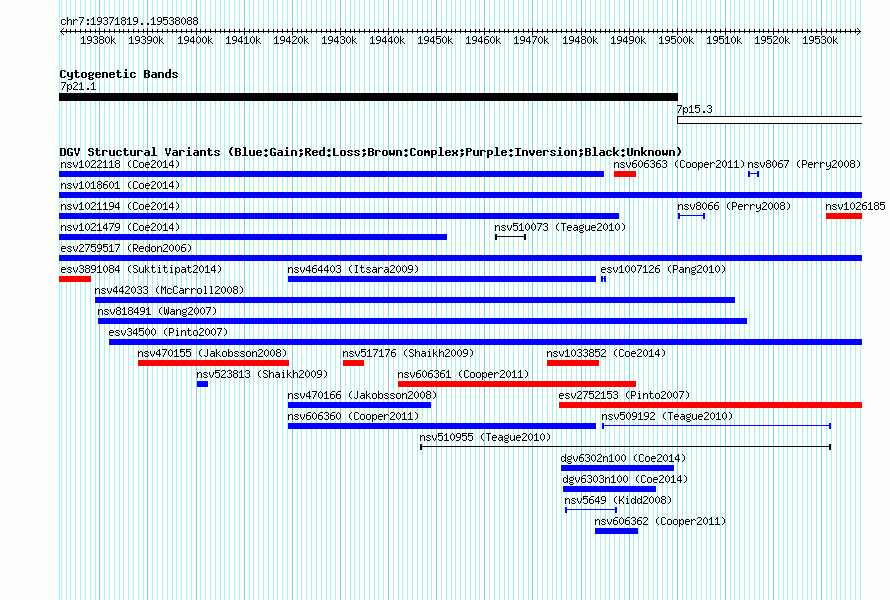Select the esv3891084 (Suktitipat2014) label
The height and width of the screenshot is (600, 890).
coord(141,269)
